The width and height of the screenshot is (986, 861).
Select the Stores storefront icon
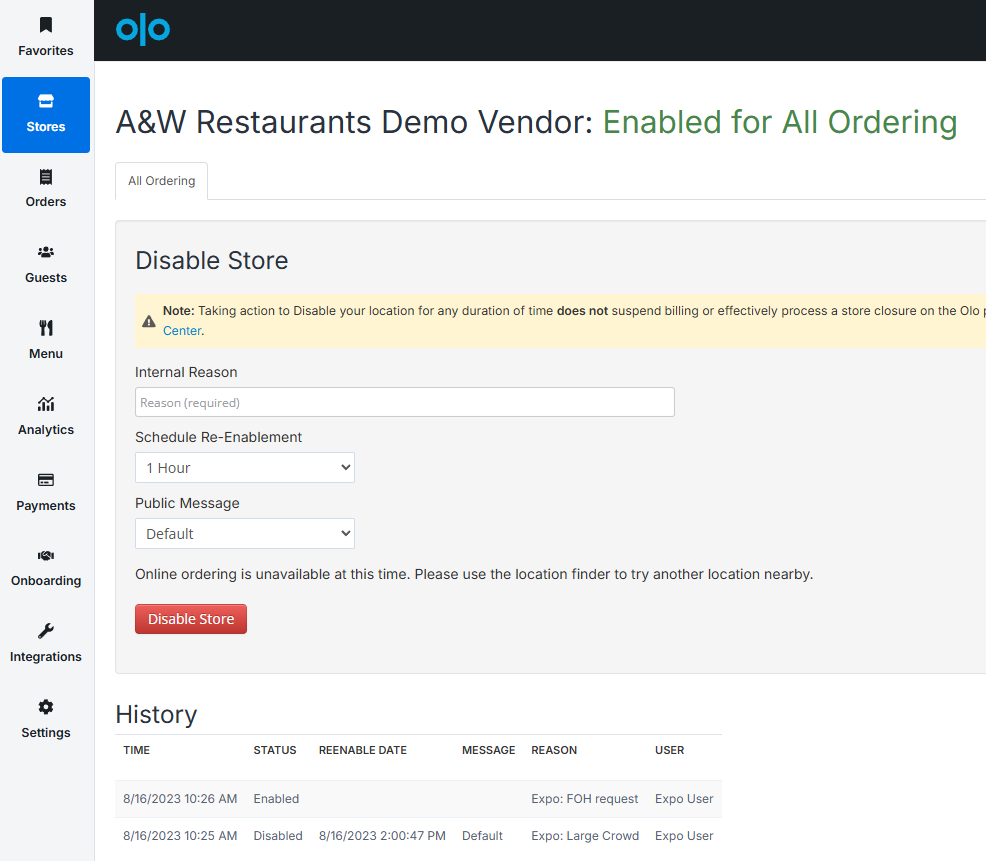coord(45,101)
